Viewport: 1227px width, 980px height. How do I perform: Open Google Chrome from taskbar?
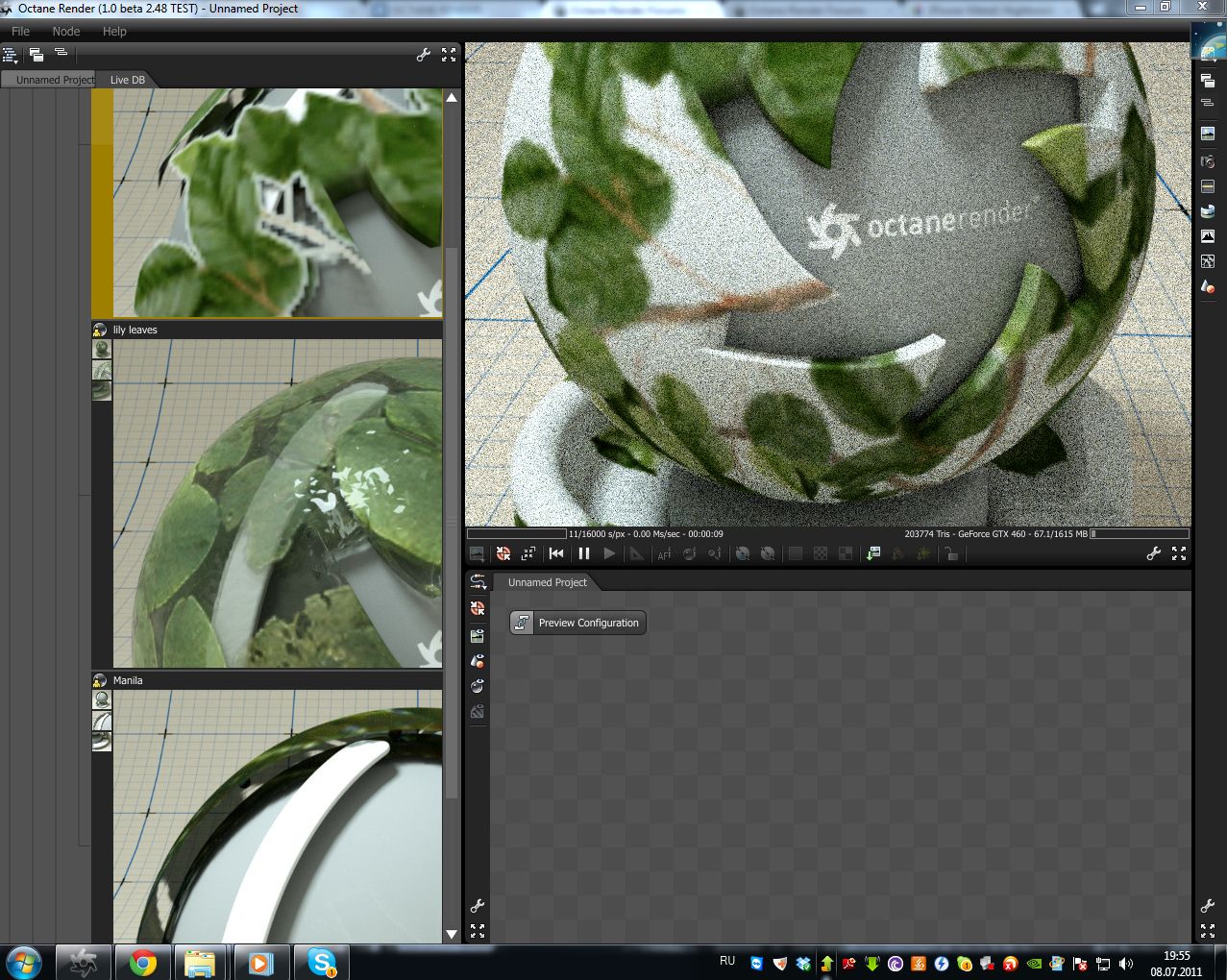(x=143, y=962)
